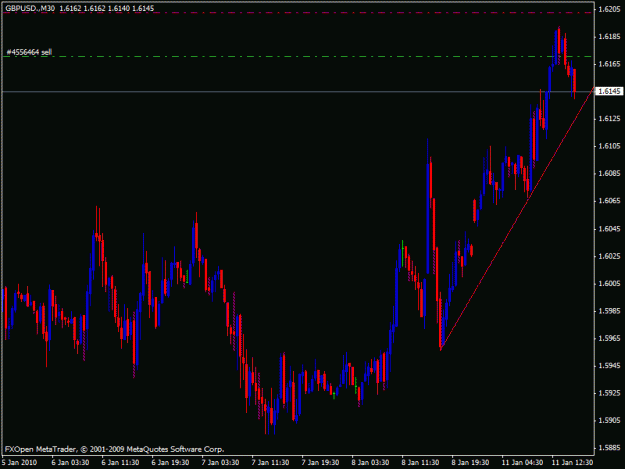Click the 7 Jan 19:30 time label
Screen dimensions: 625x469
pyautogui.click(x=320, y=463)
